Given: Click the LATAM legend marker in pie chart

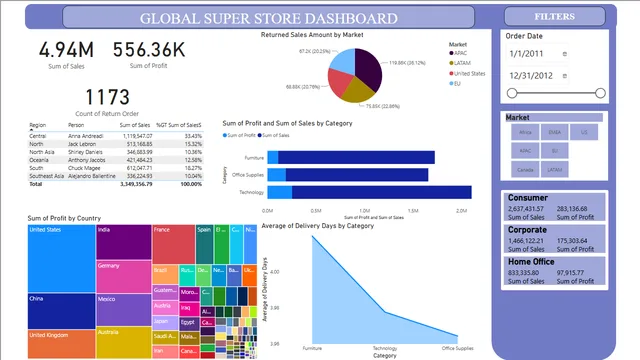Looking at the screenshot, I should (x=451, y=63).
